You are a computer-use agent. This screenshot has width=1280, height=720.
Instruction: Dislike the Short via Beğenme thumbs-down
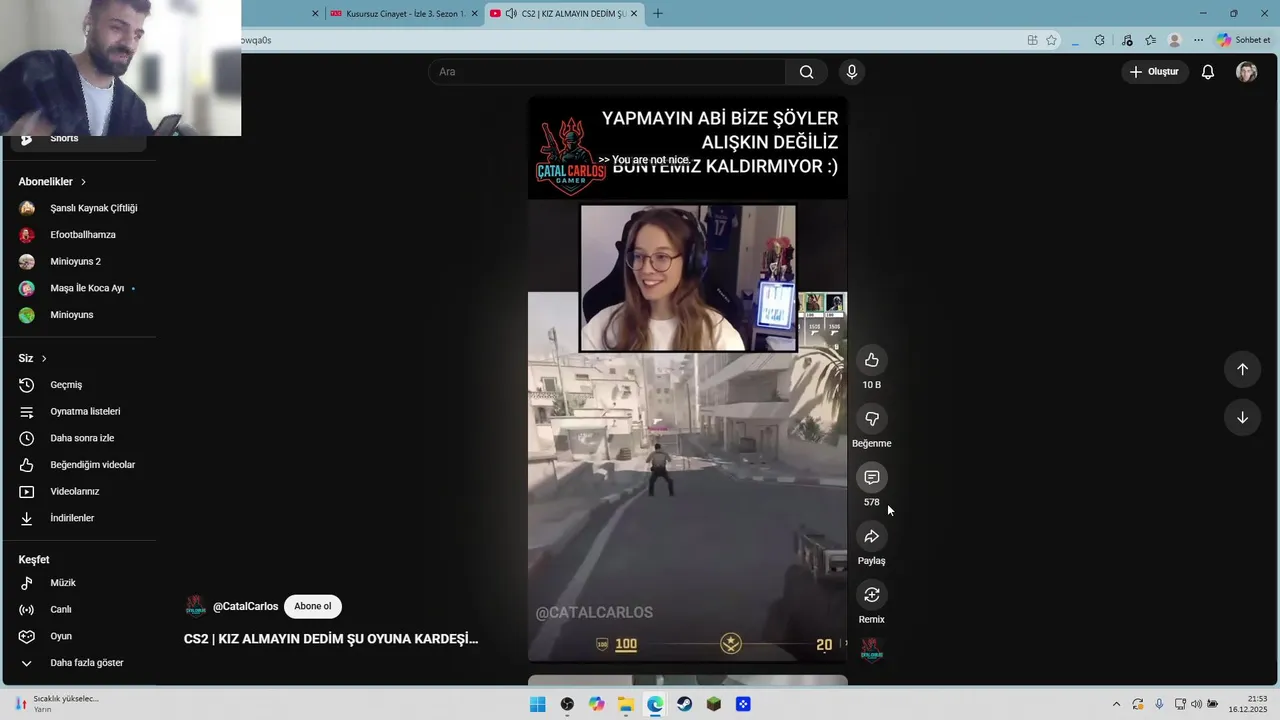[872, 419]
